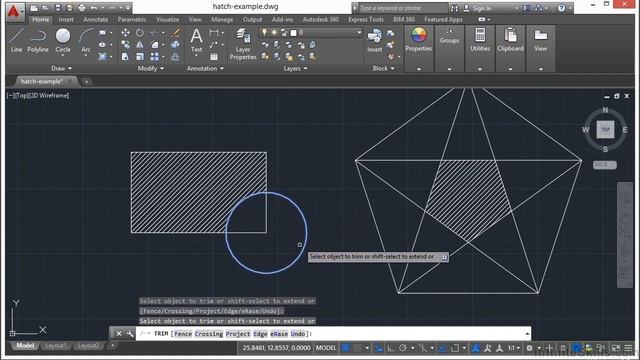Viewport: 640px width, 360px height.
Task: Toggle object snap square icon in status bar
Action: click(x=455, y=348)
